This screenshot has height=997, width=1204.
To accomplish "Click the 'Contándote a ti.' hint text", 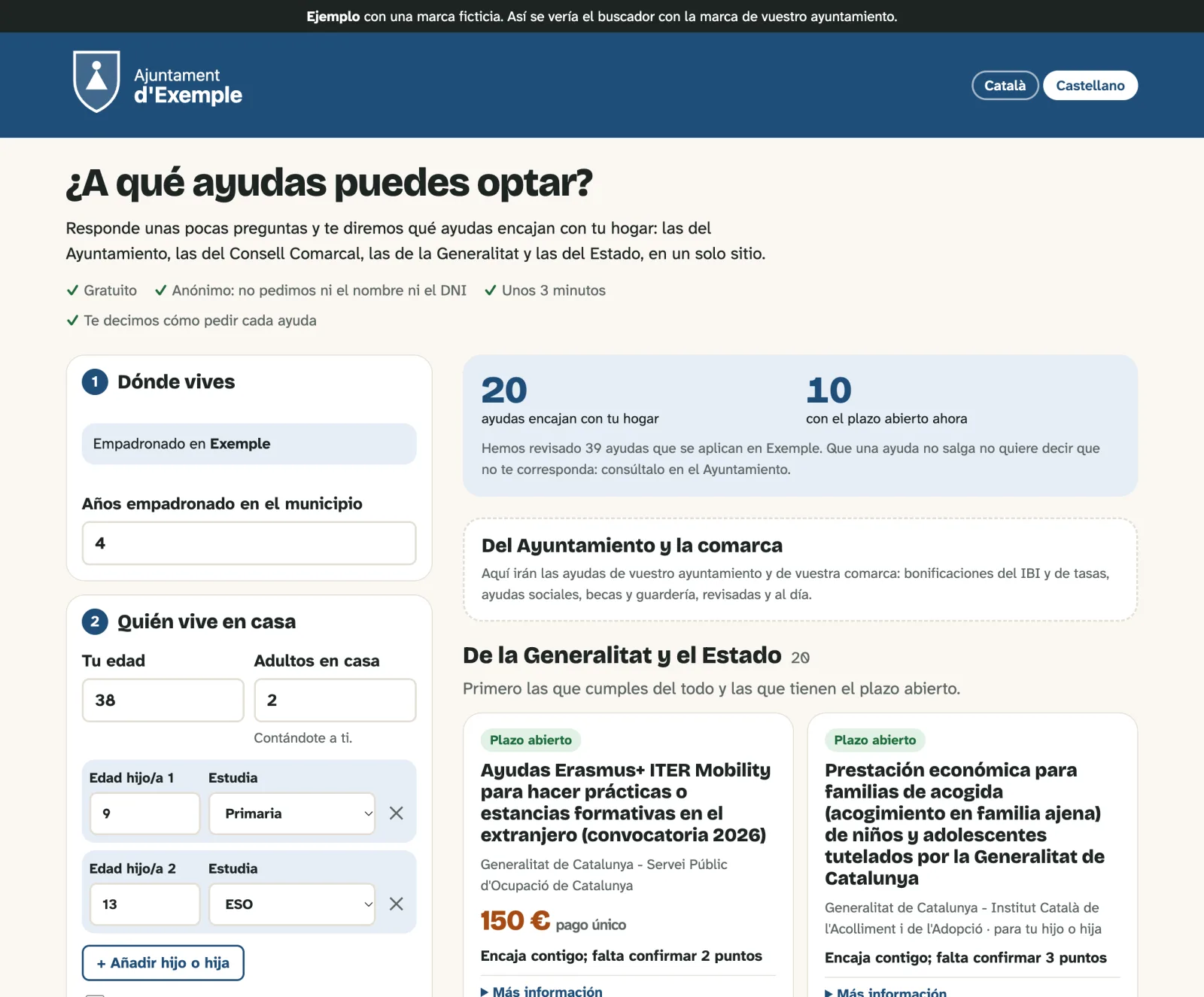I will [303, 738].
